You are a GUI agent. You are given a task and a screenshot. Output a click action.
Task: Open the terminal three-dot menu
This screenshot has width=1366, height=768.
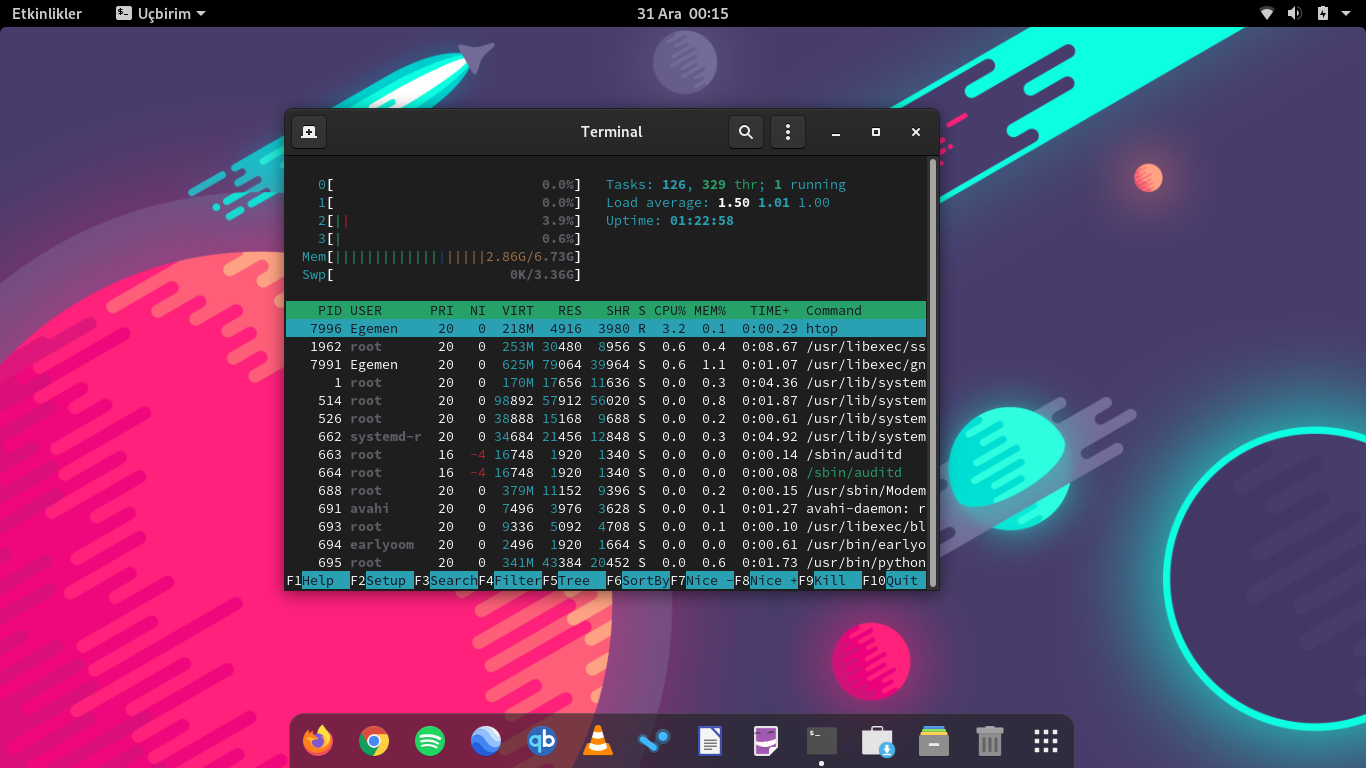(x=788, y=132)
